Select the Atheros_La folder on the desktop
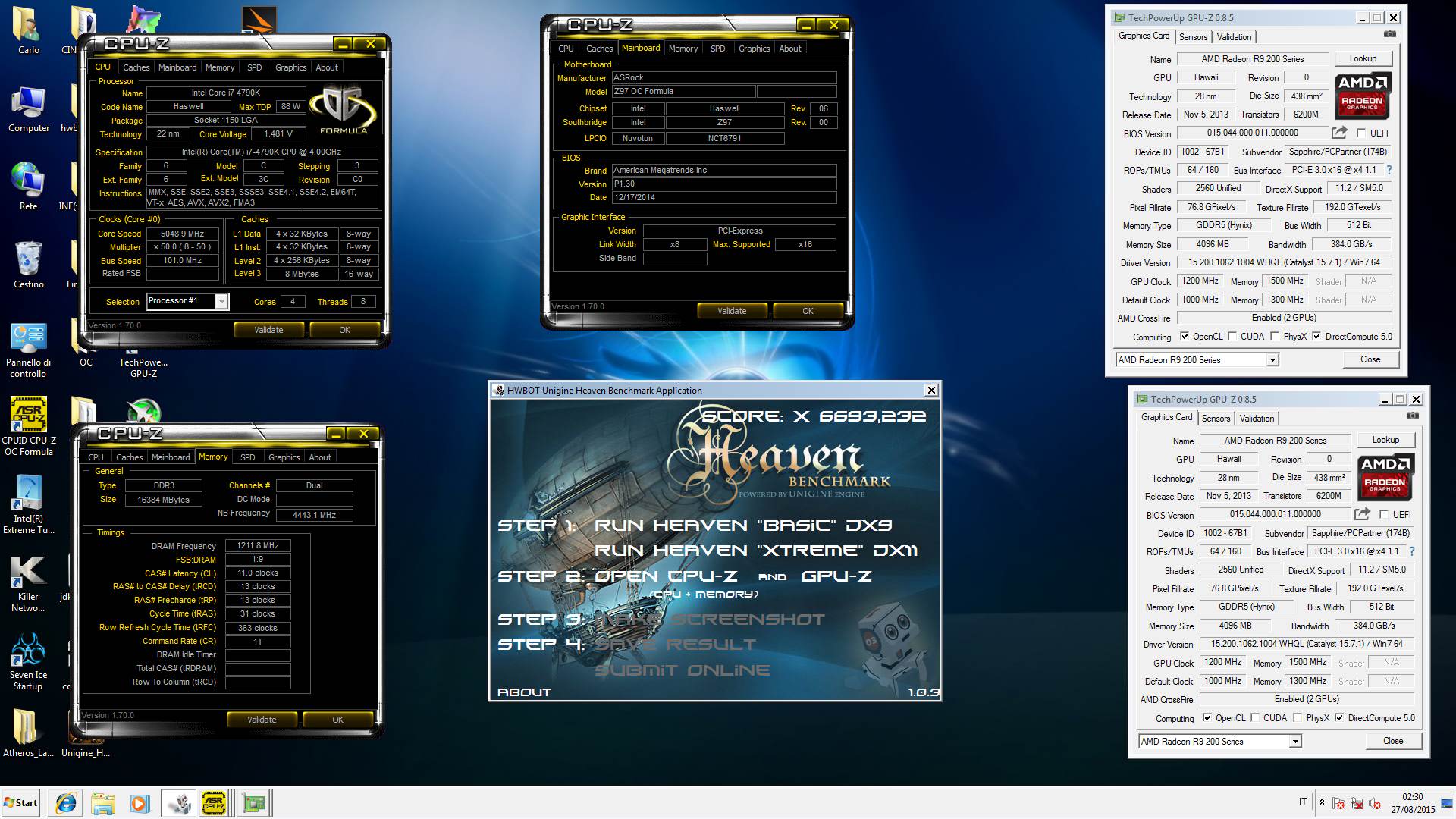Image resolution: width=1456 pixels, height=819 pixels. point(29,733)
